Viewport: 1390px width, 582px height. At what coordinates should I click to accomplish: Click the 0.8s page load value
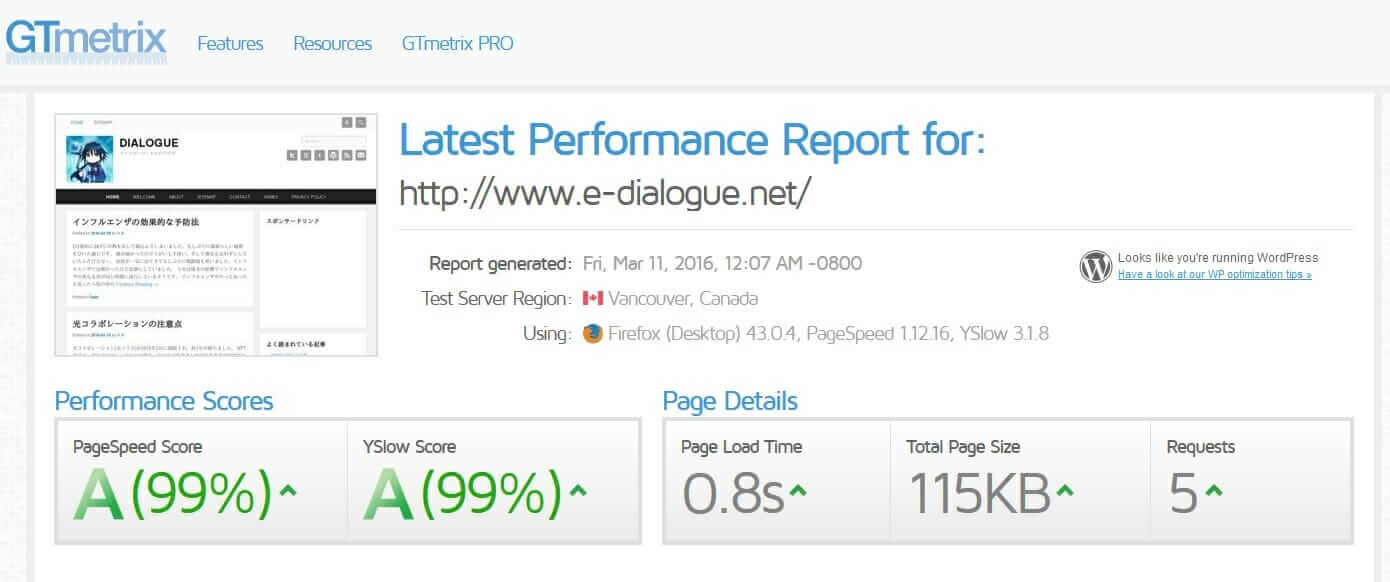pyautogui.click(x=734, y=494)
